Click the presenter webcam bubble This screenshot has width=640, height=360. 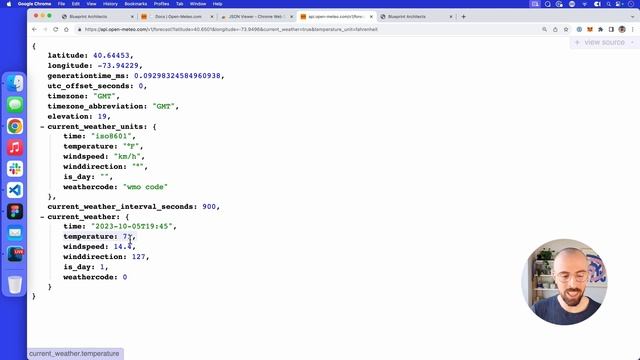point(564,282)
